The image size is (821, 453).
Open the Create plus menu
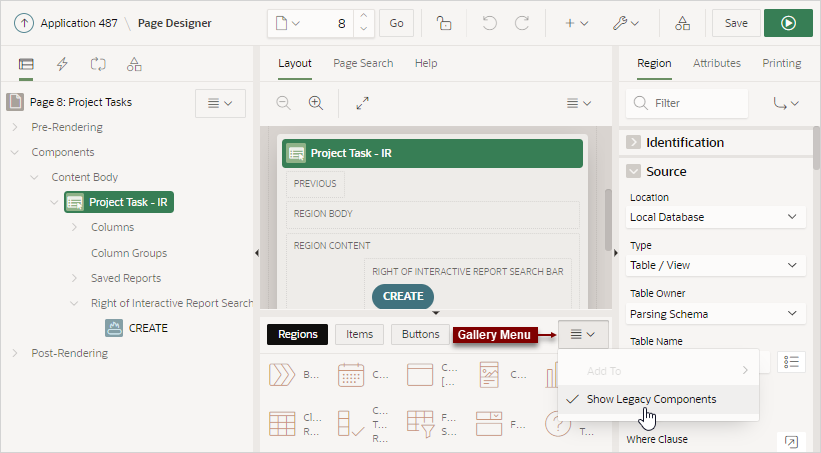pyautogui.click(x=576, y=23)
